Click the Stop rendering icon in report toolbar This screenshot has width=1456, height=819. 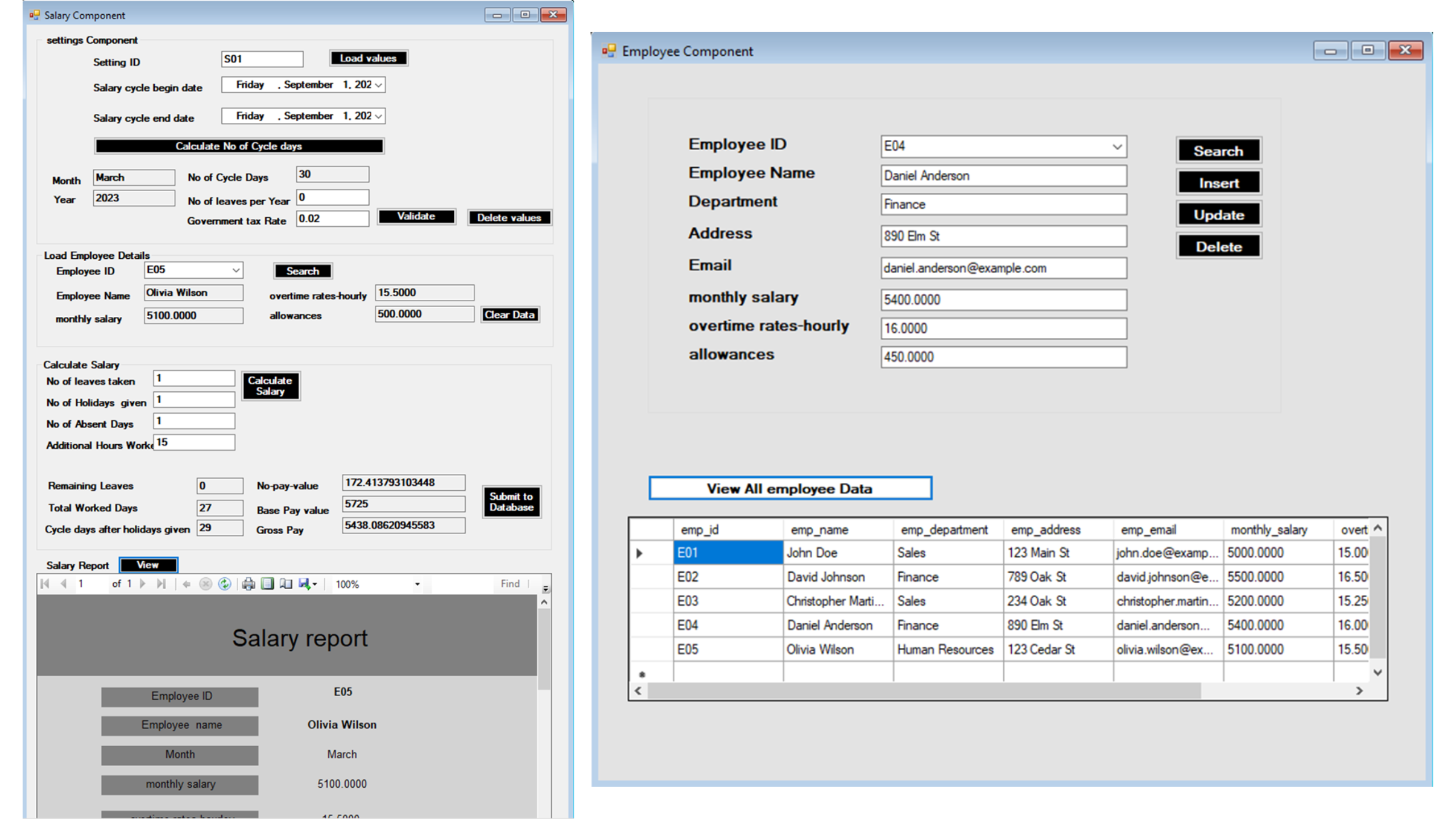pos(206,584)
